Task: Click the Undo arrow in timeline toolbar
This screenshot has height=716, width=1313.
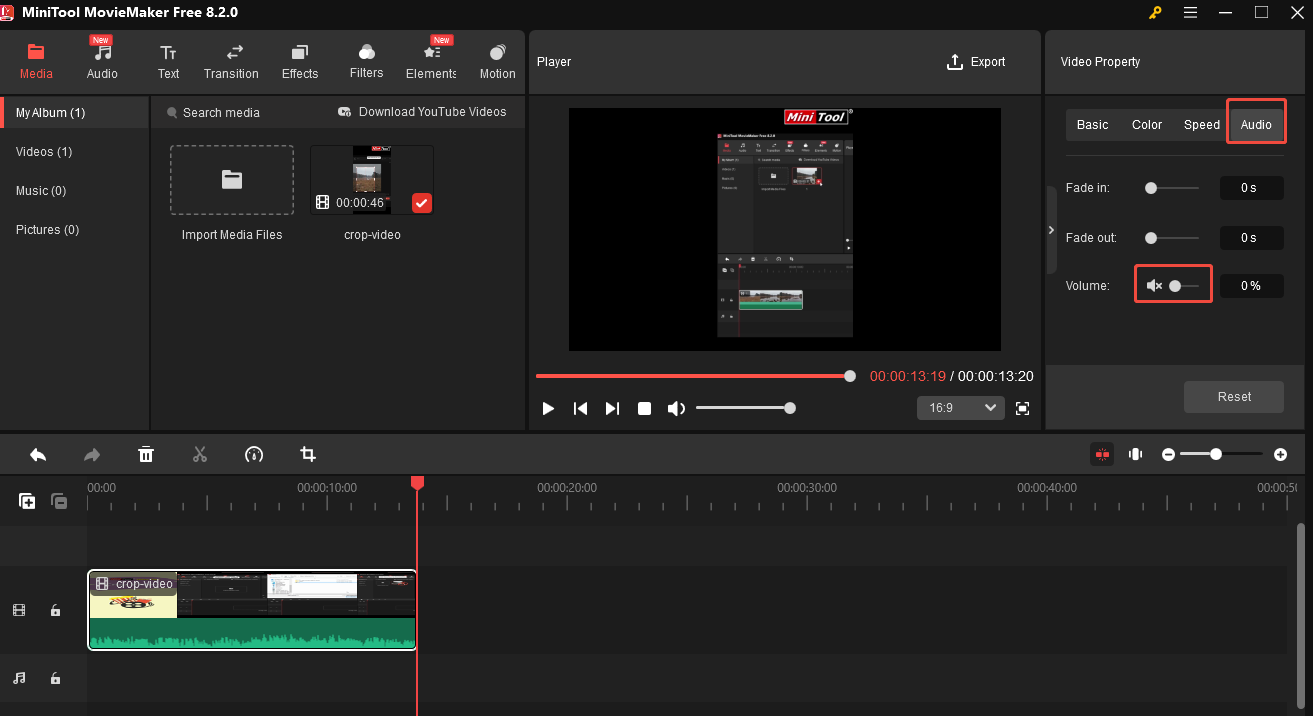Action: pyautogui.click(x=38, y=454)
